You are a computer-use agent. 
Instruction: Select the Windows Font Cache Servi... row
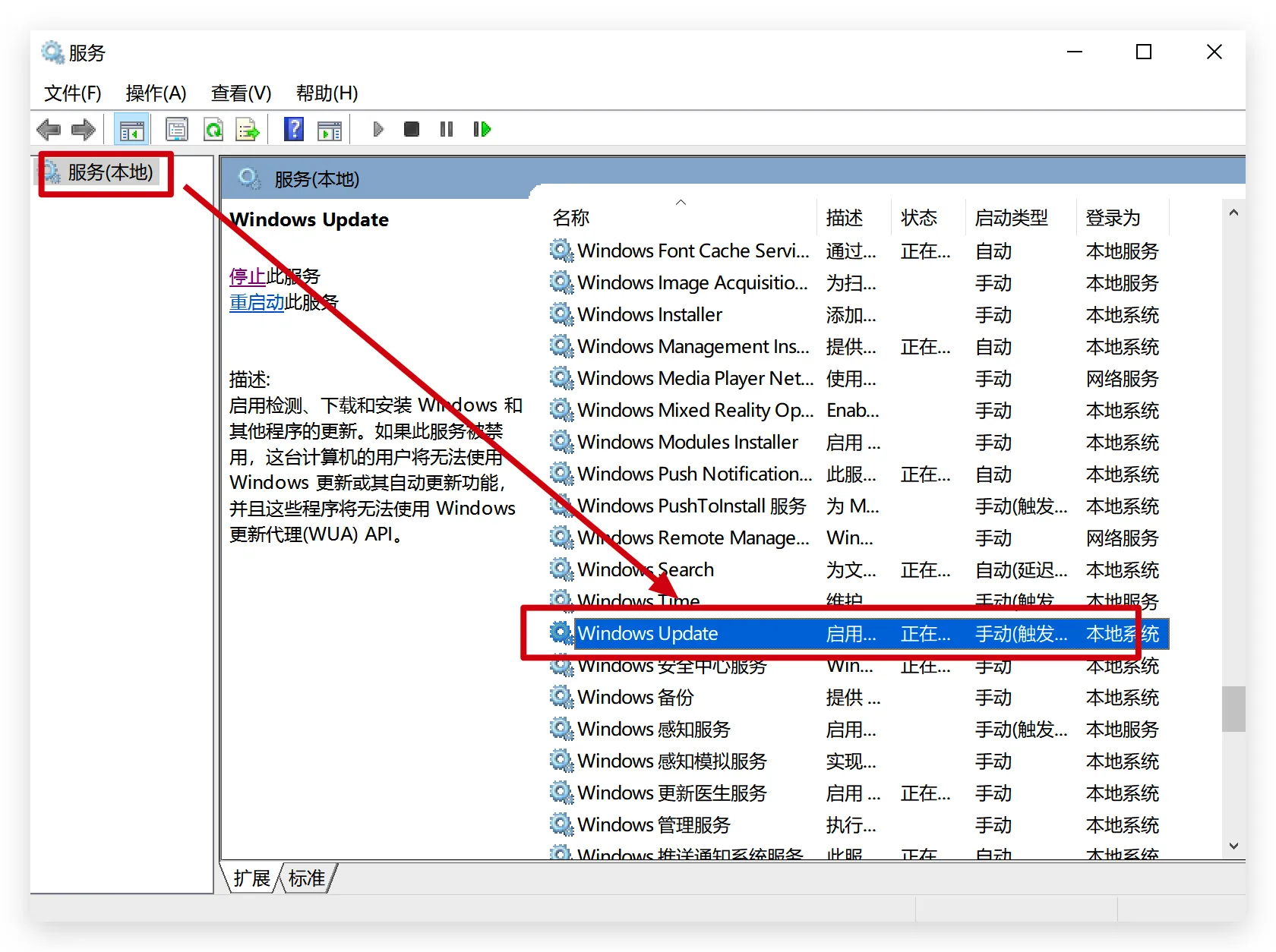(858, 251)
